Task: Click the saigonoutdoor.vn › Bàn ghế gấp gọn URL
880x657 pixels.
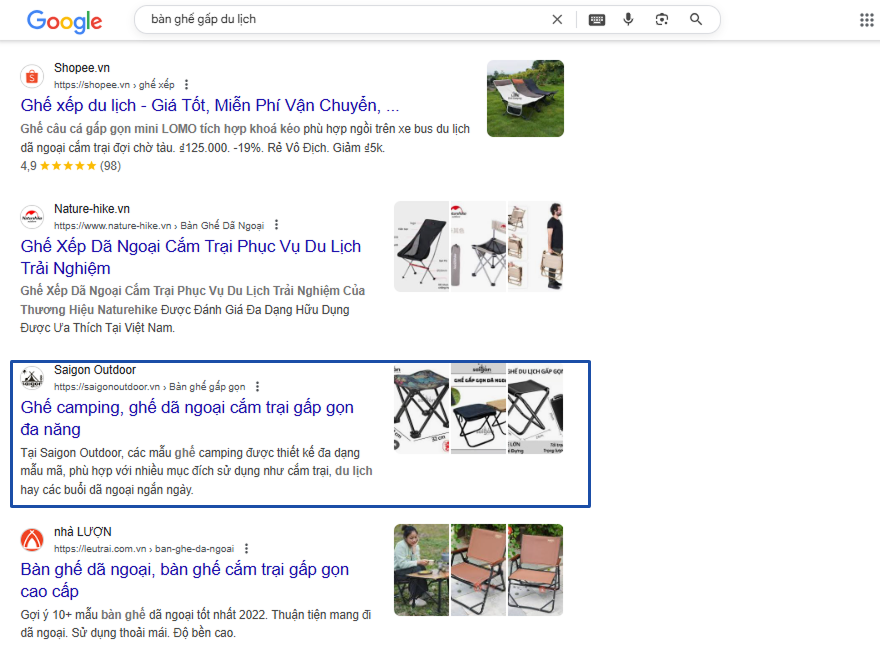Action: [150, 387]
